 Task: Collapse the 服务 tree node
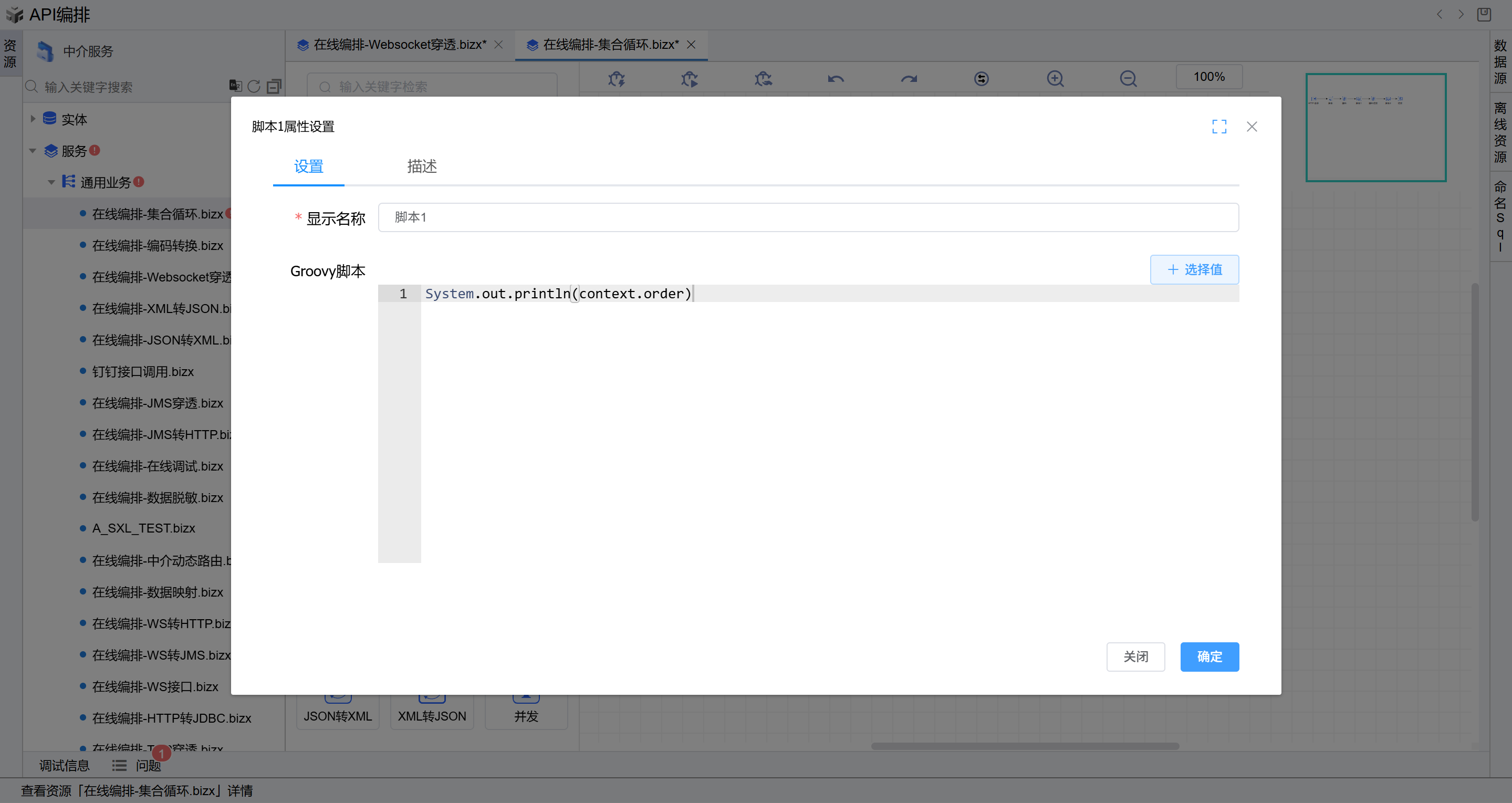click(33, 151)
